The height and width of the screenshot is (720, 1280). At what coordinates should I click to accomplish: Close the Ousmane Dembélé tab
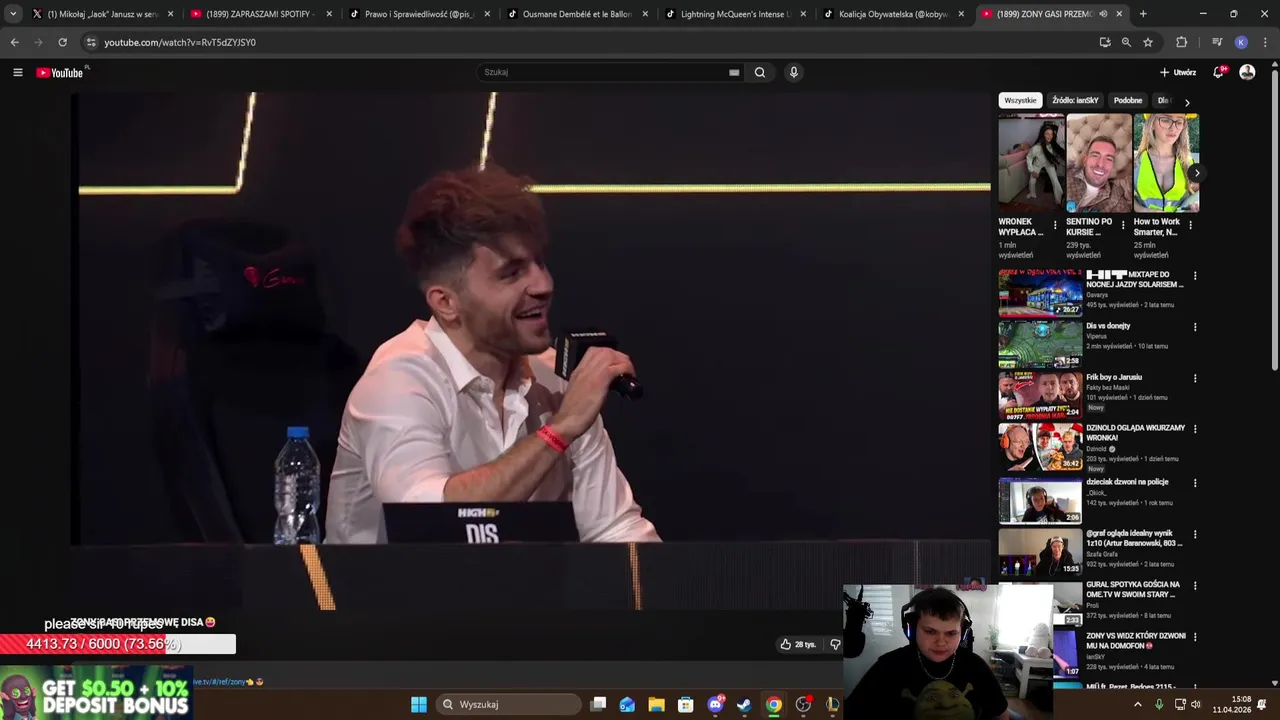(x=645, y=14)
